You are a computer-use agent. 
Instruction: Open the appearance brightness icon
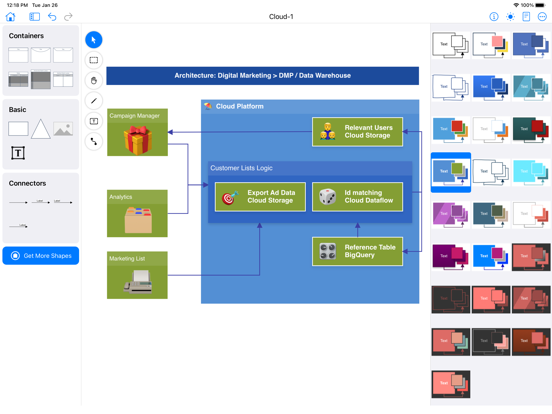[x=510, y=17]
